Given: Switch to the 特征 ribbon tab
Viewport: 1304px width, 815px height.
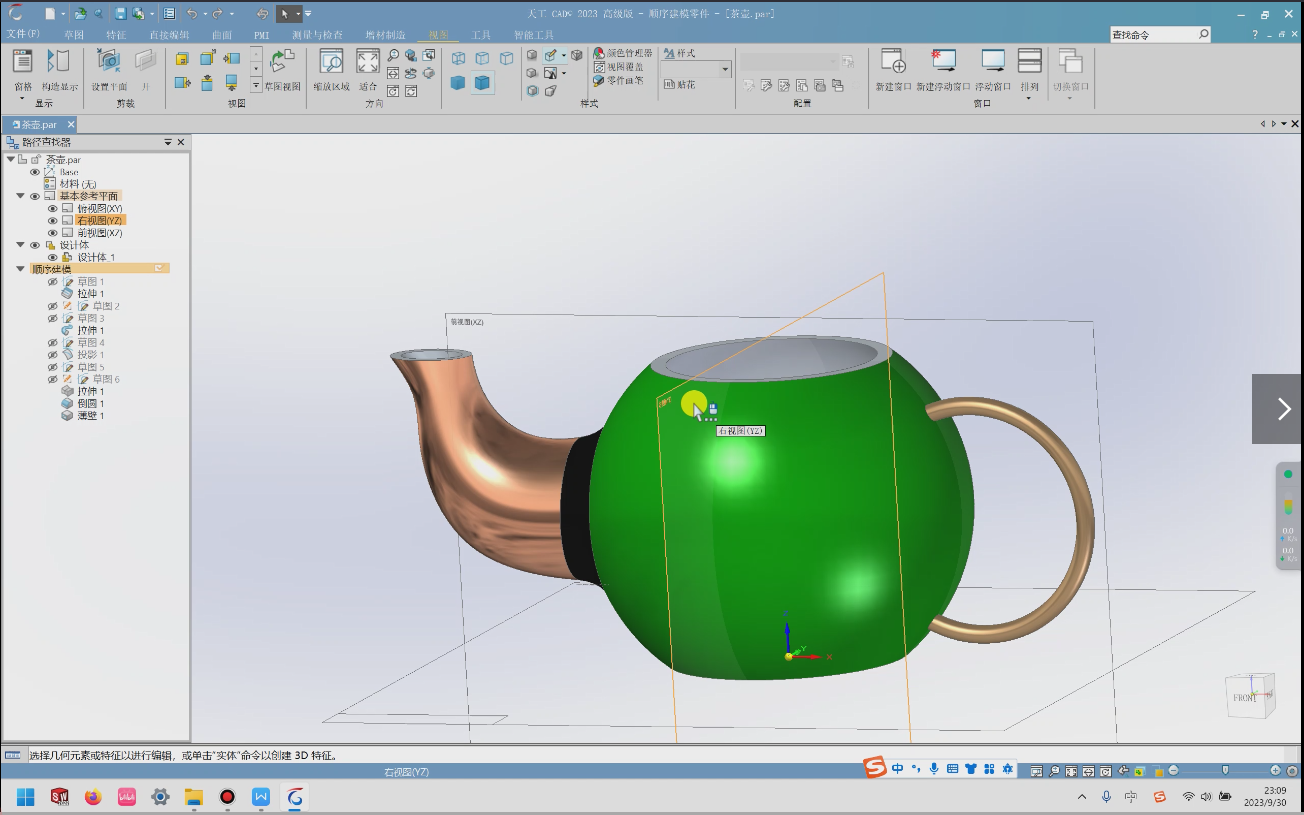Looking at the screenshot, I should pyautogui.click(x=116, y=35).
